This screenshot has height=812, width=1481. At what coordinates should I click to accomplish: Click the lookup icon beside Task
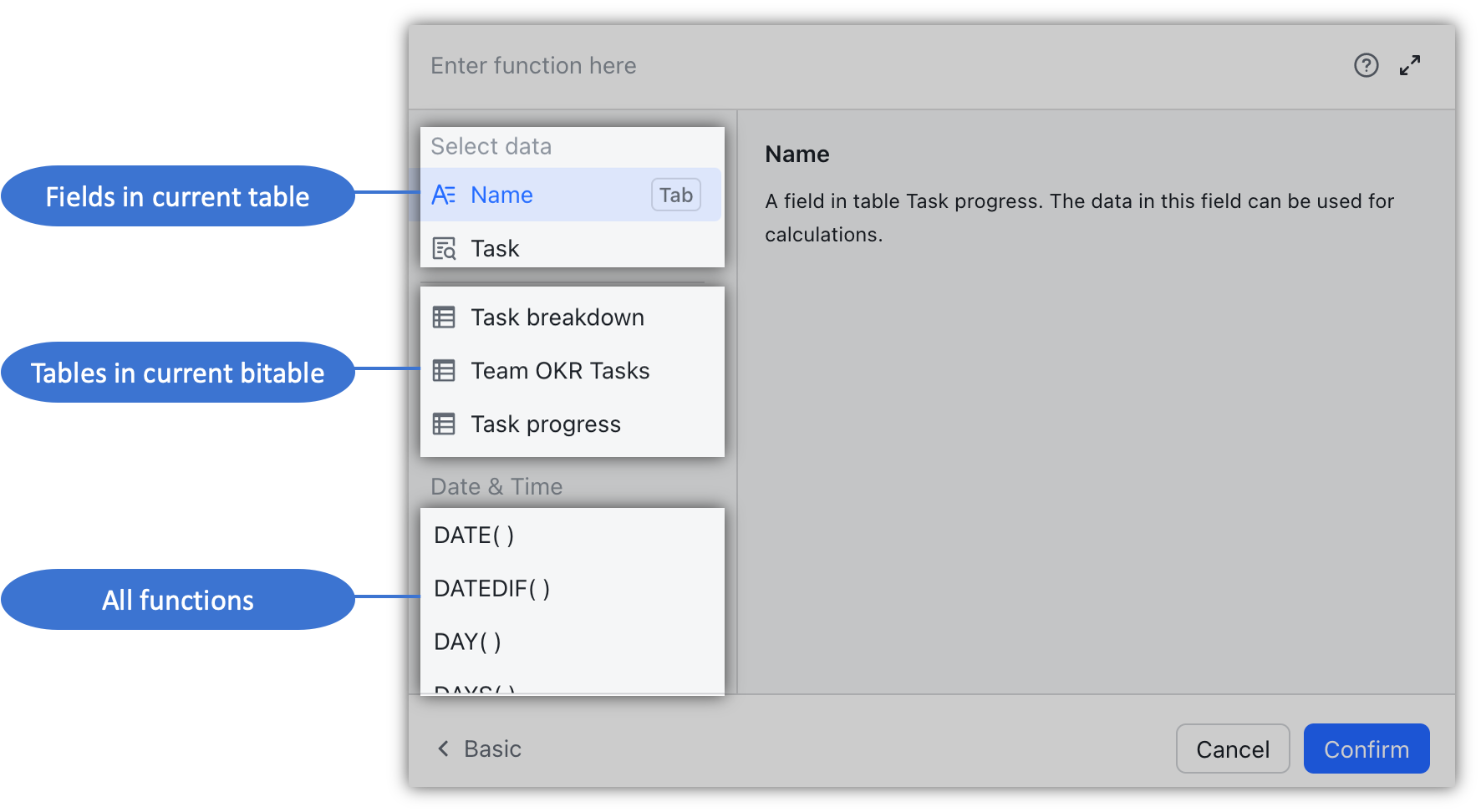444,248
